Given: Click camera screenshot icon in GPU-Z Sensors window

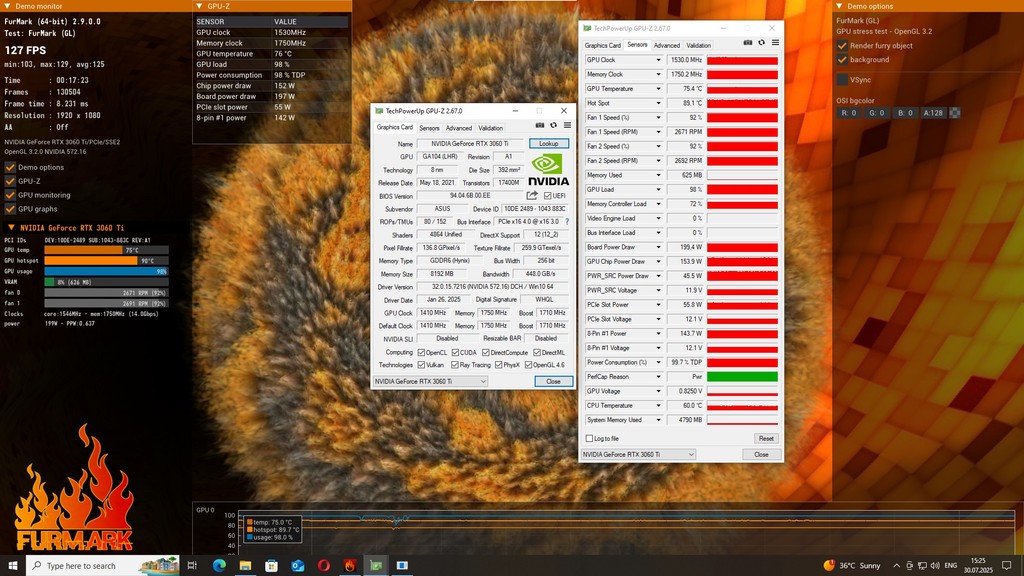Looking at the screenshot, I should 748,42.
